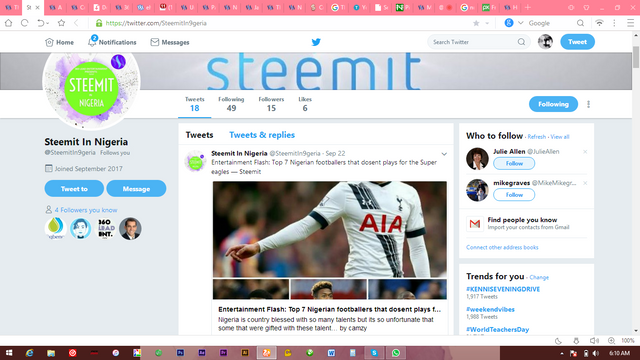Open profile more options three dots

(x=588, y=104)
